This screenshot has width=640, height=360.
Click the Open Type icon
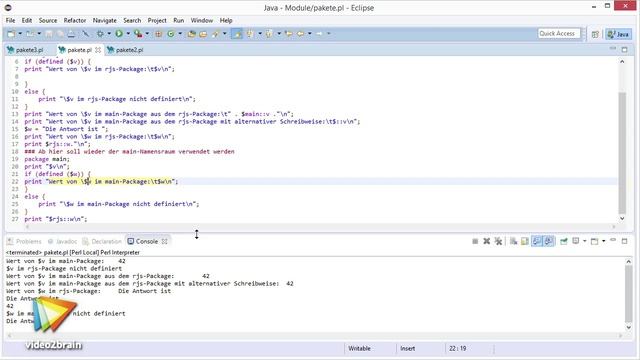point(191,34)
